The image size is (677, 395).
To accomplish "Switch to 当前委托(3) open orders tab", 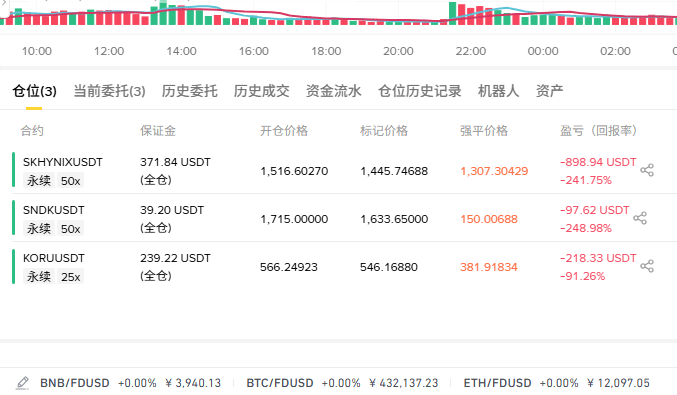I will pos(109,91).
